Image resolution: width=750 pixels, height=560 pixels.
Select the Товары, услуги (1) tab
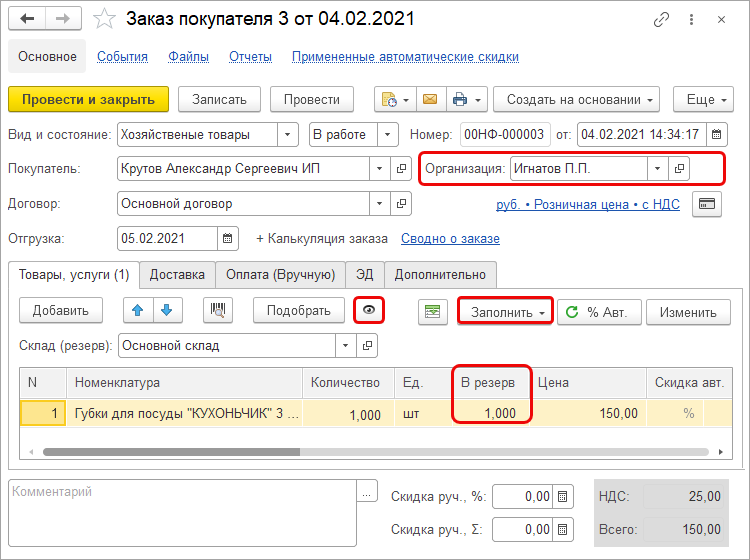(74, 275)
